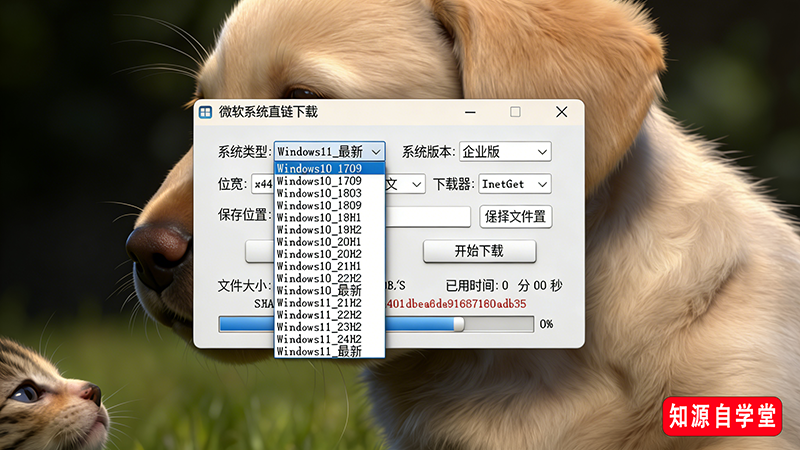Choose Windows11_24H2 from the dropdown list

tap(330, 340)
